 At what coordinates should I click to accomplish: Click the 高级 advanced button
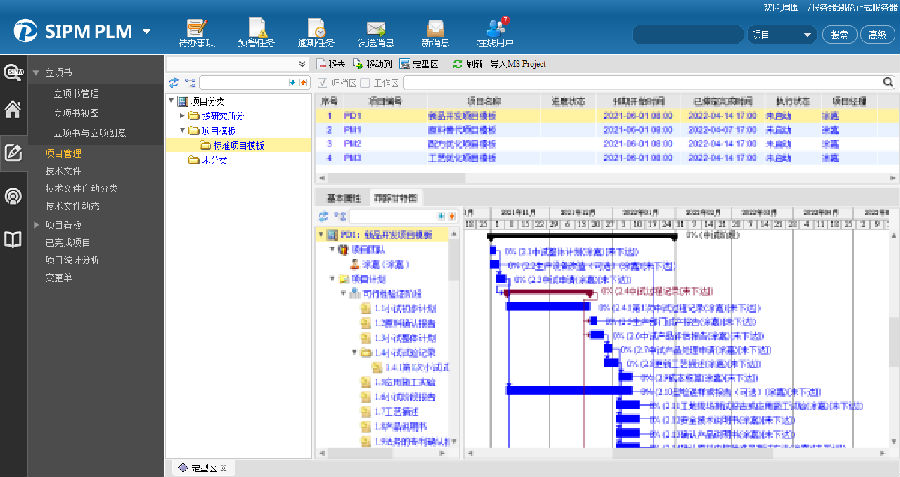click(x=877, y=34)
